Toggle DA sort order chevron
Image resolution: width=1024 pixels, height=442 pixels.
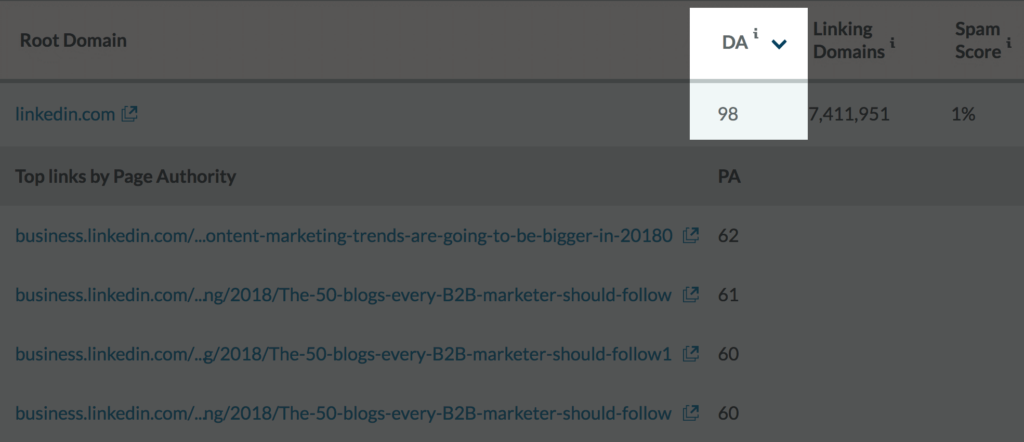pos(780,44)
